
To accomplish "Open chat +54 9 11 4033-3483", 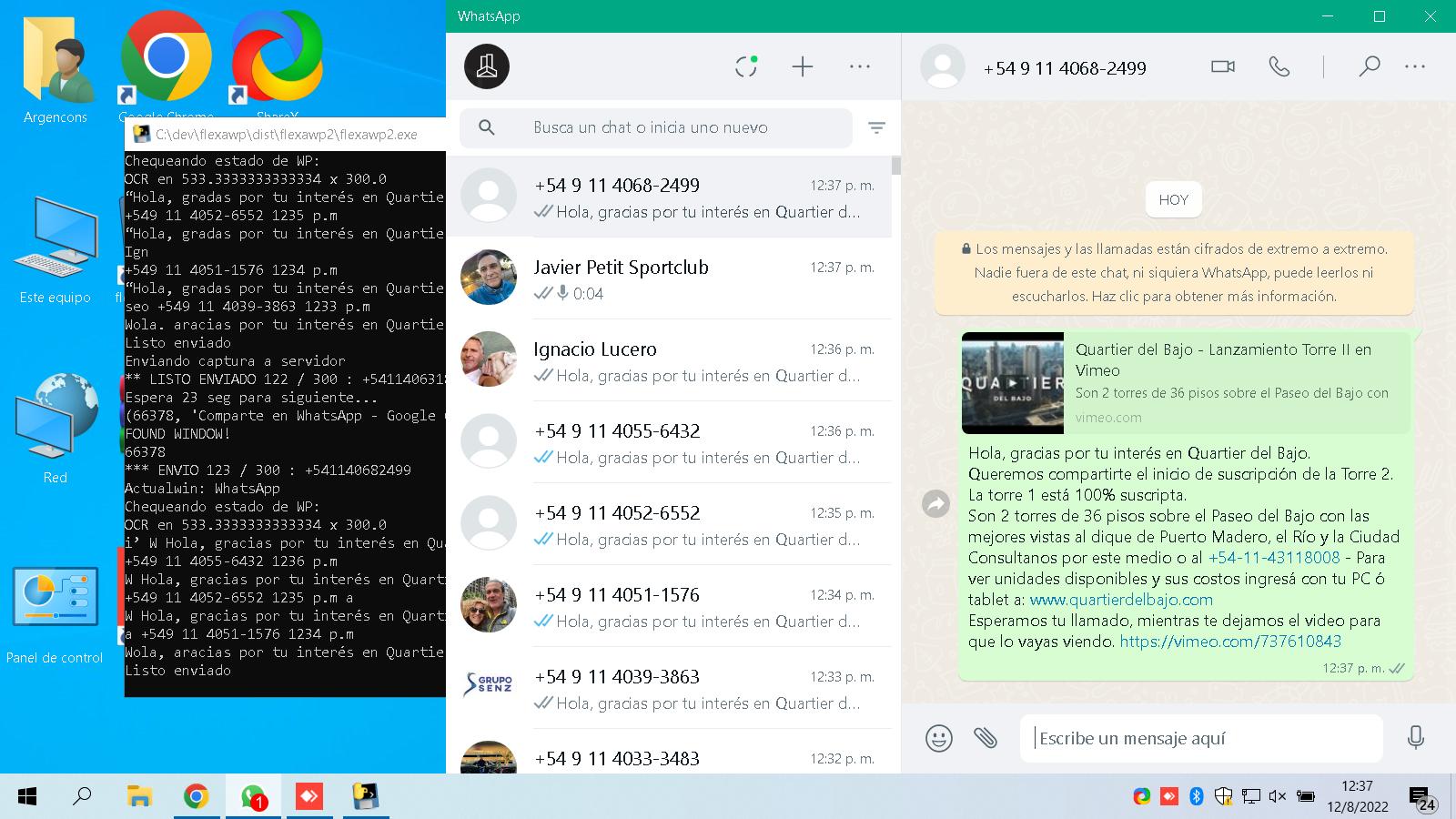I will tap(669, 752).
